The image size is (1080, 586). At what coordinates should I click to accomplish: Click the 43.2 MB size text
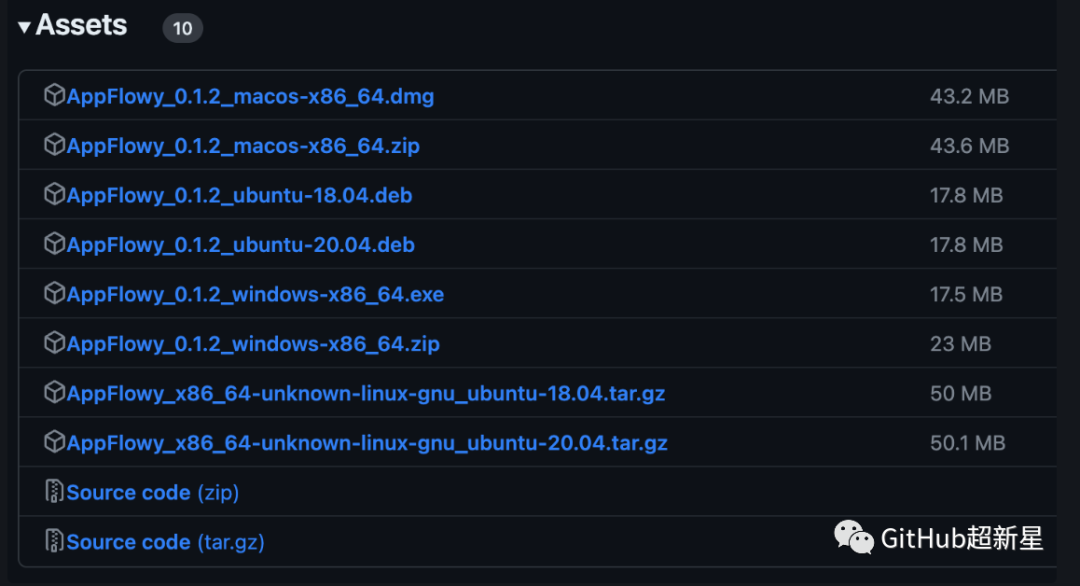[x=969, y=96]
